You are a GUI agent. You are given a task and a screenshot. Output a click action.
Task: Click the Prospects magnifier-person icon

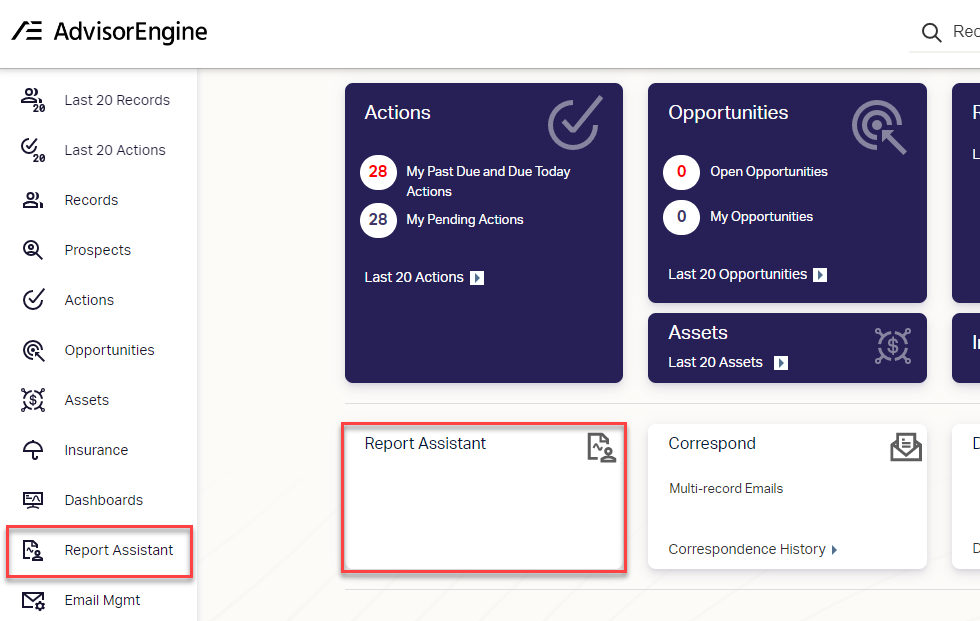(x=32, y=250)
